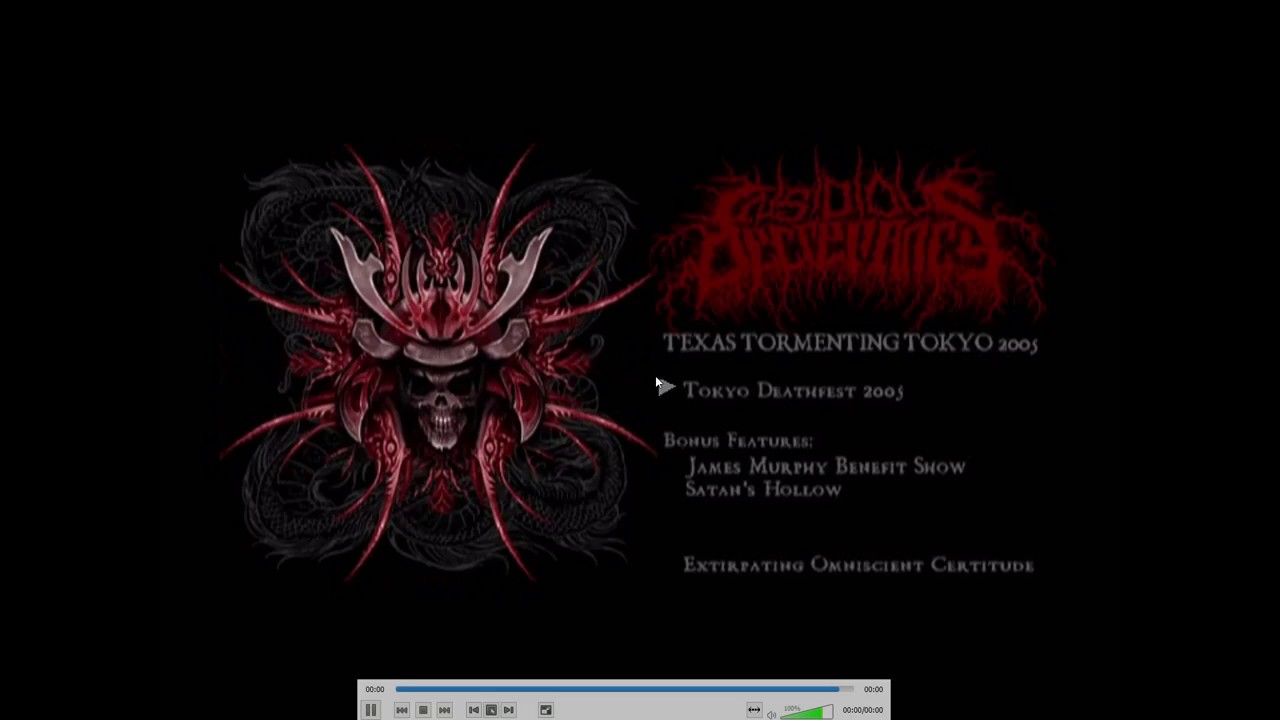Toggle the stretch/aspect arrows icon
Image resolution: width=1280 pixels, height=720 pixels.
[754, 710]
